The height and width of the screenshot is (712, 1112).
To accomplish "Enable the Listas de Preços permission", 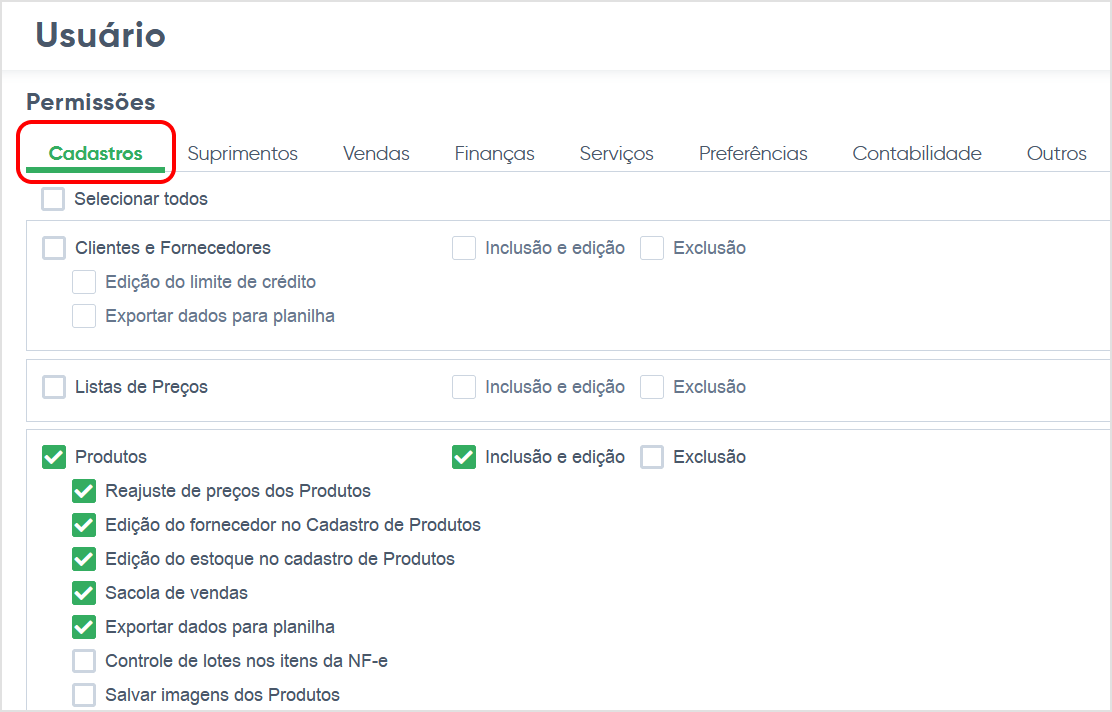I will (x=54, y=387).
